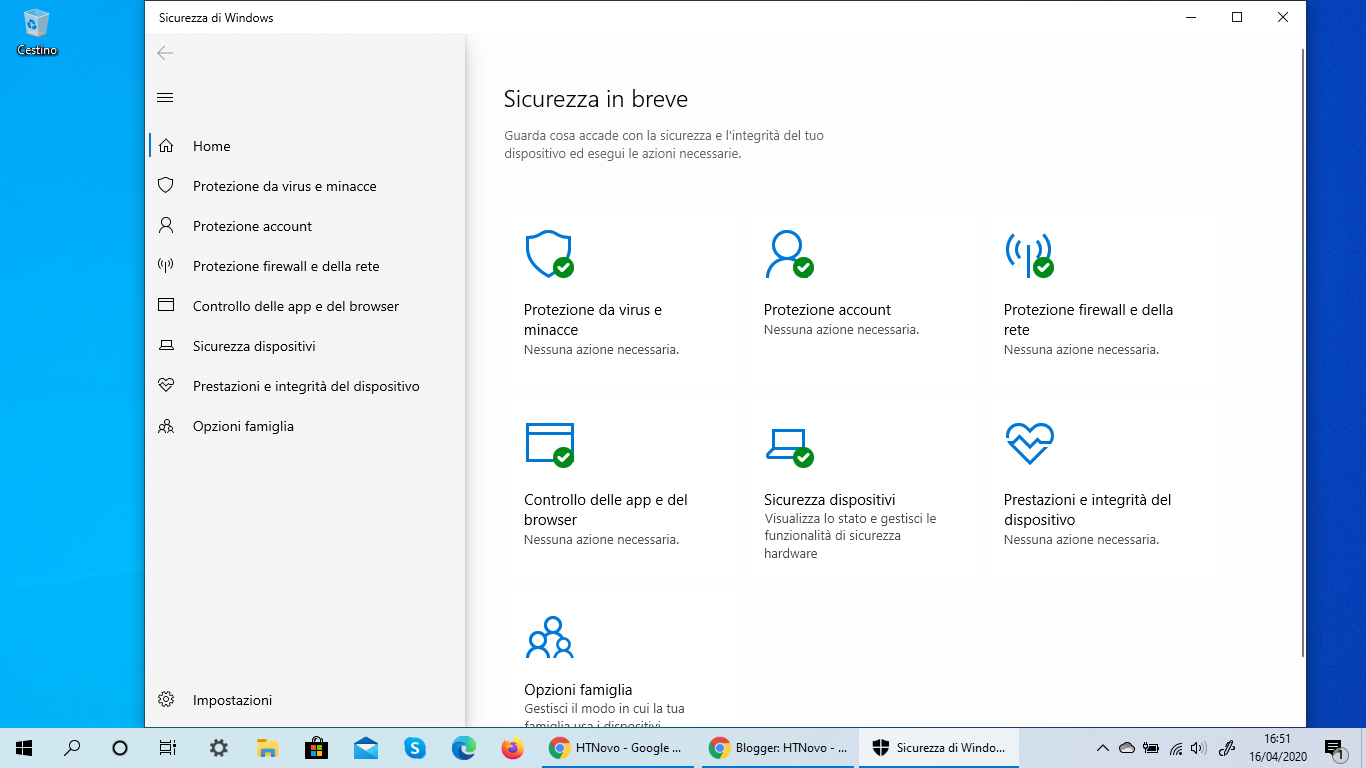Launch Skype from taskbar
The height and width of the screenshot is (768, 1366).
[x=414, y=748]
